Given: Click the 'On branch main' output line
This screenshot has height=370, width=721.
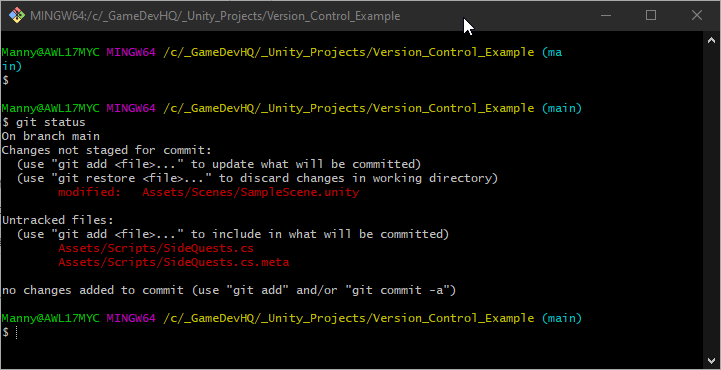Looking at the screenshot, I should click(x=51, y=137).
